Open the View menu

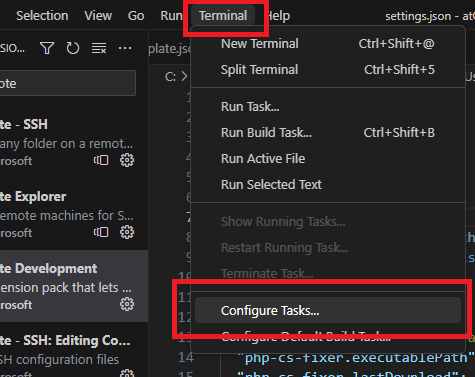click(98, 16)
